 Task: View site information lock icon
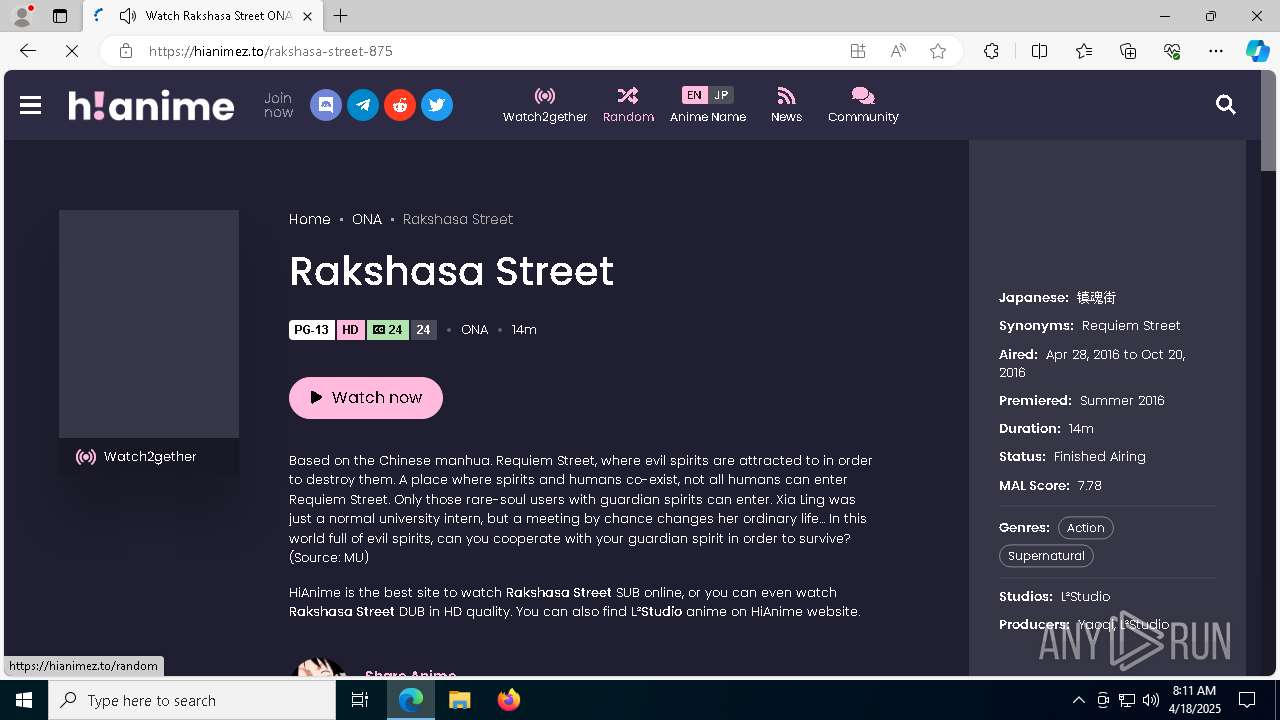tap(126, 51)
